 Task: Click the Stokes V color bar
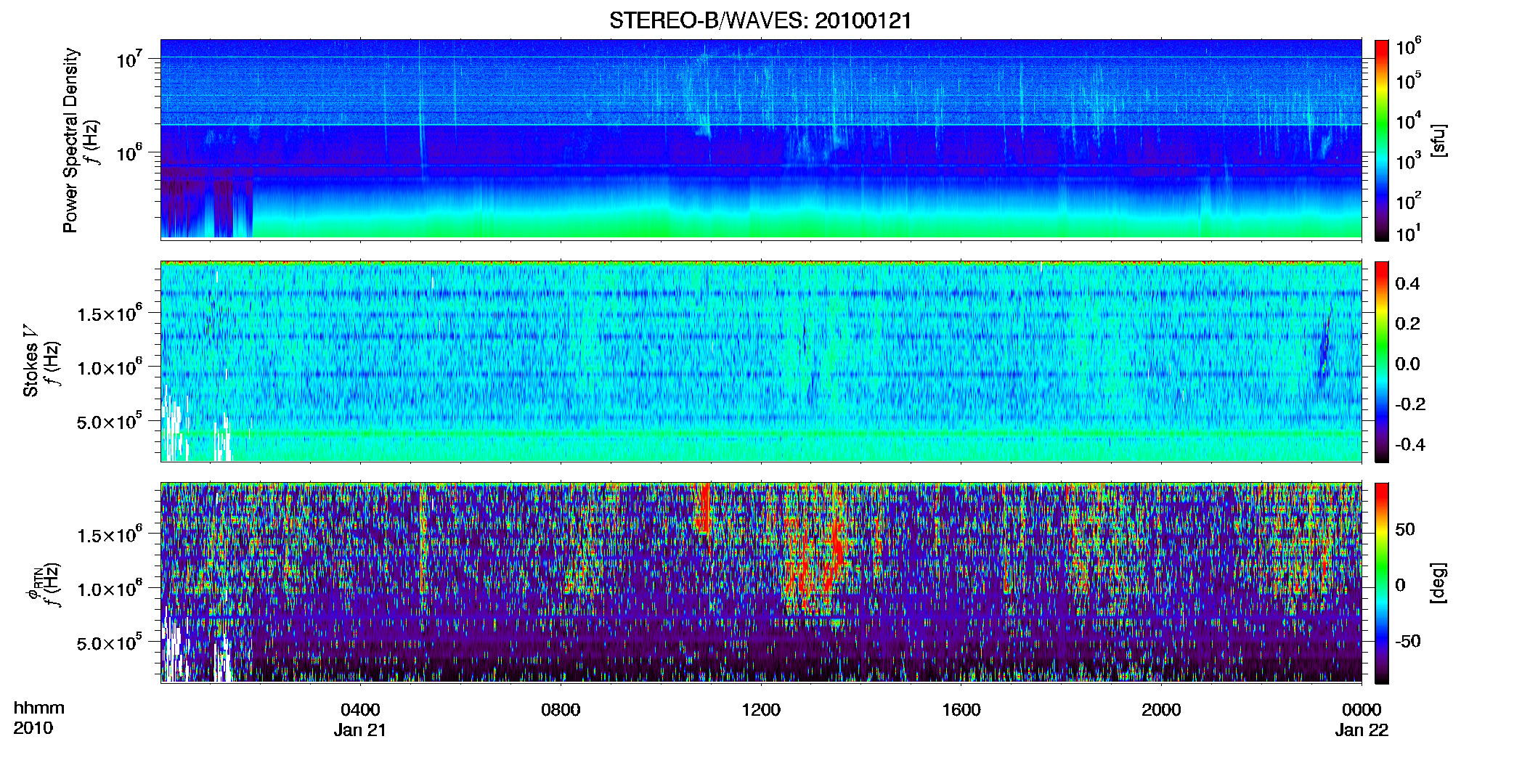pos(1382,362)
